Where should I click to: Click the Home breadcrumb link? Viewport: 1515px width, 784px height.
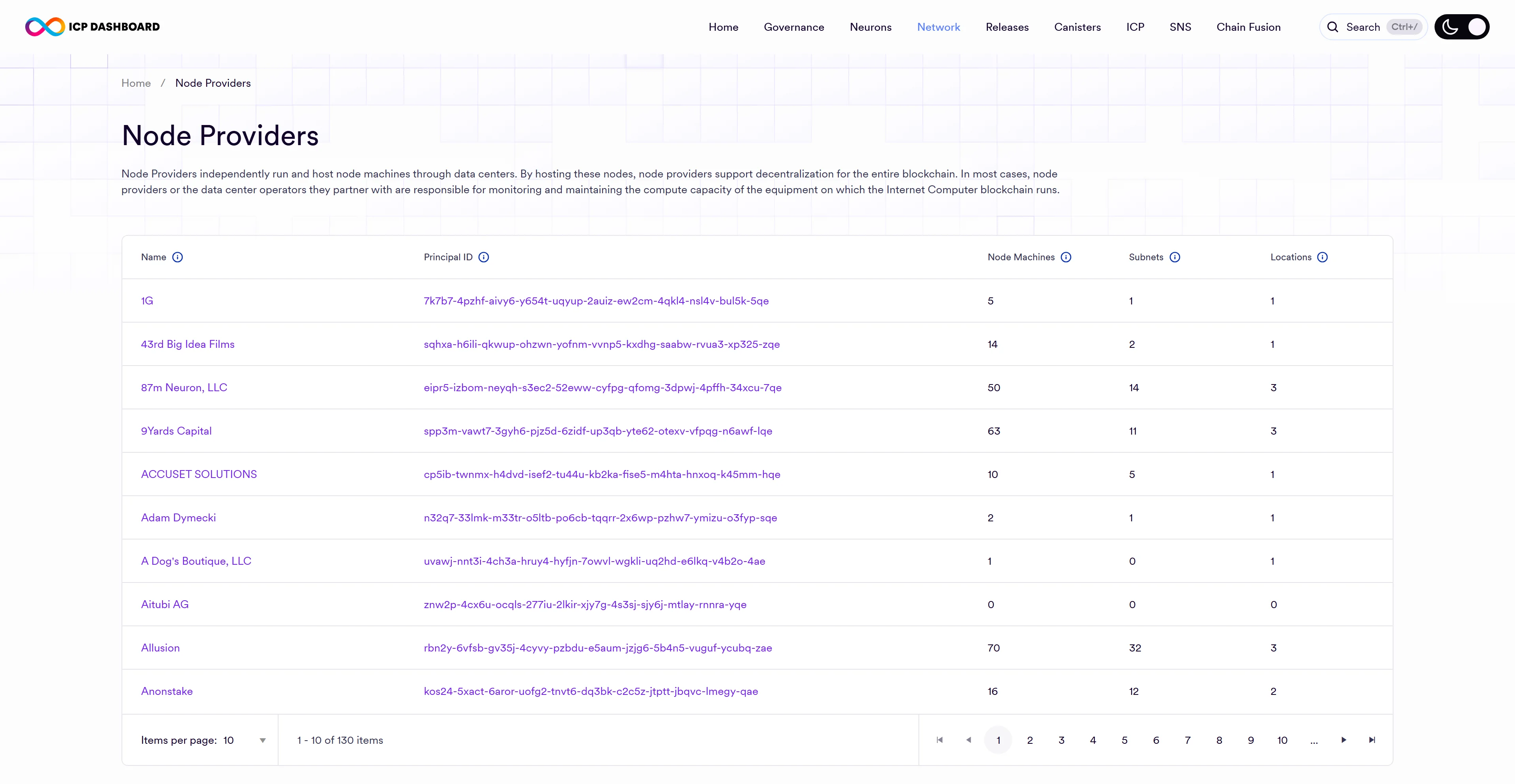(136, 83)
